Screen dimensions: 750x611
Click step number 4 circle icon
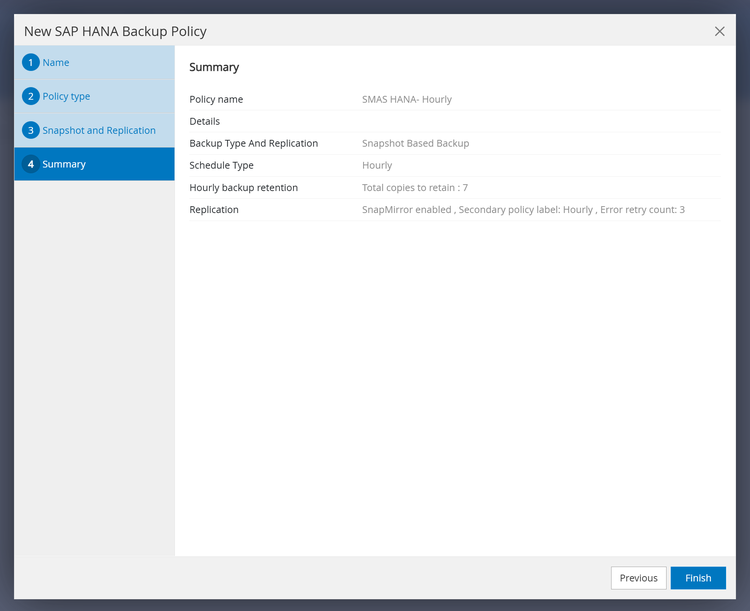tap(31, 164)
